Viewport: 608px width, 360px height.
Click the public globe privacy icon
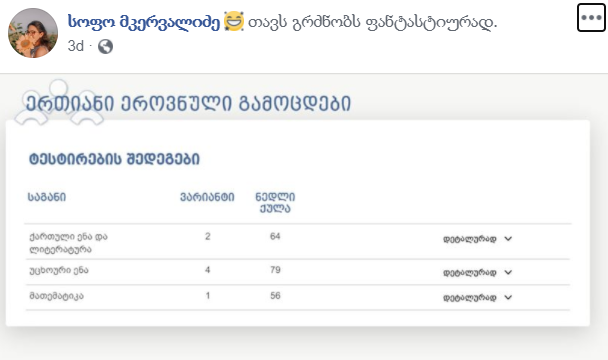click(x=105, y=47)
